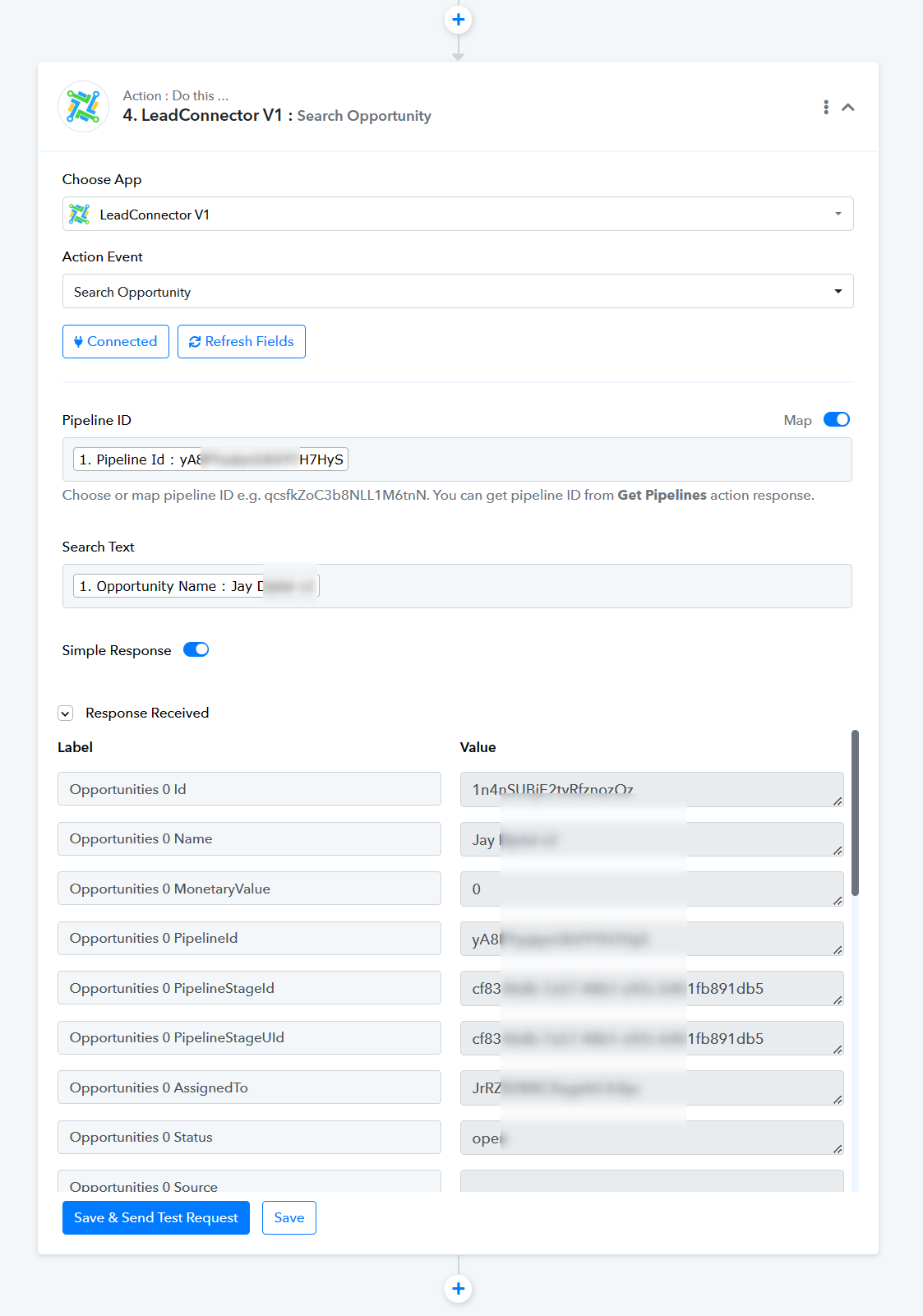Image resolution: width=923 pixels, height=1316 pixels.
Task: Open the Action Event dropdown
Action: pos(458,291)
